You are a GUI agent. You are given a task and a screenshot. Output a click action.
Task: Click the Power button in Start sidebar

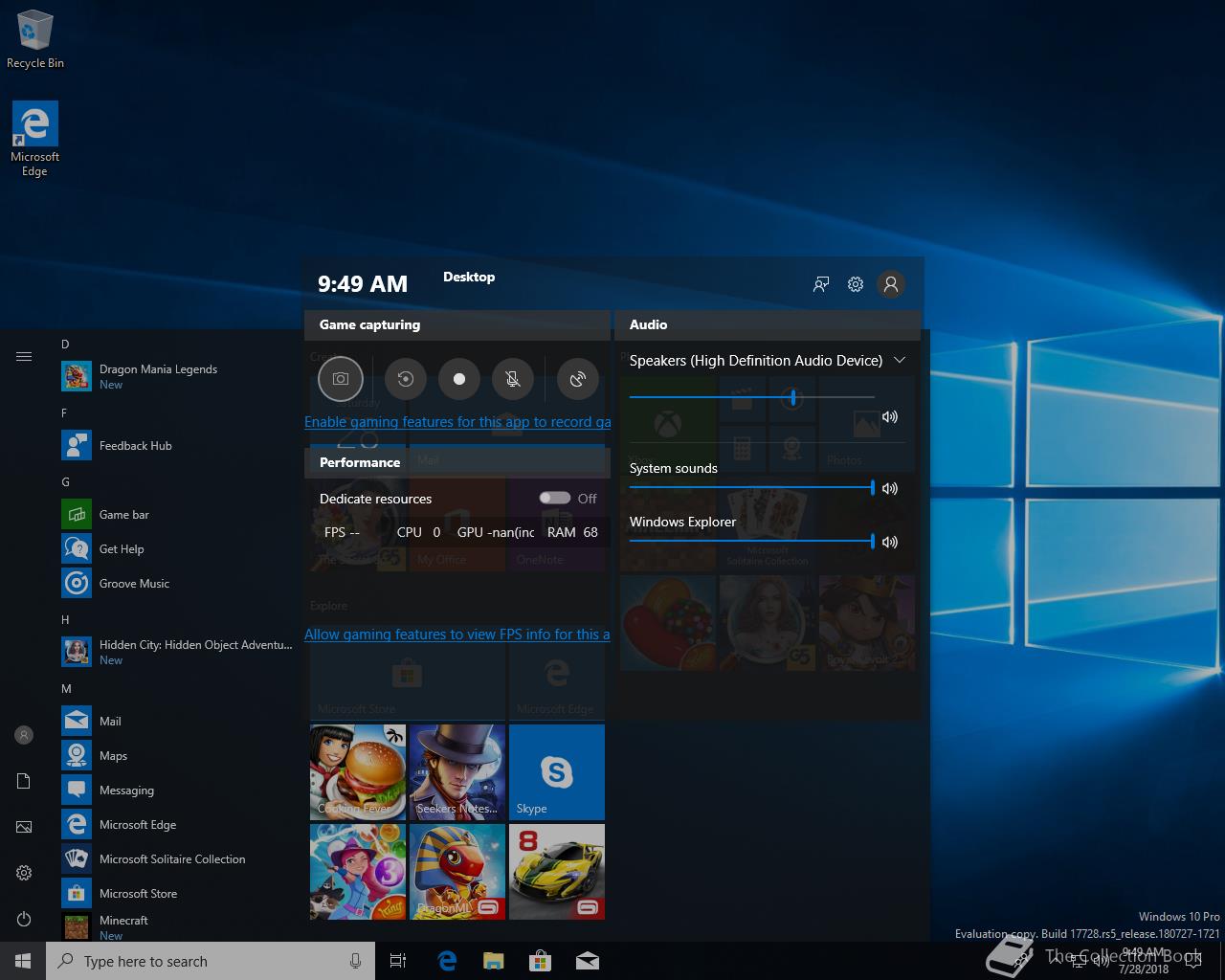coord(24,919)
